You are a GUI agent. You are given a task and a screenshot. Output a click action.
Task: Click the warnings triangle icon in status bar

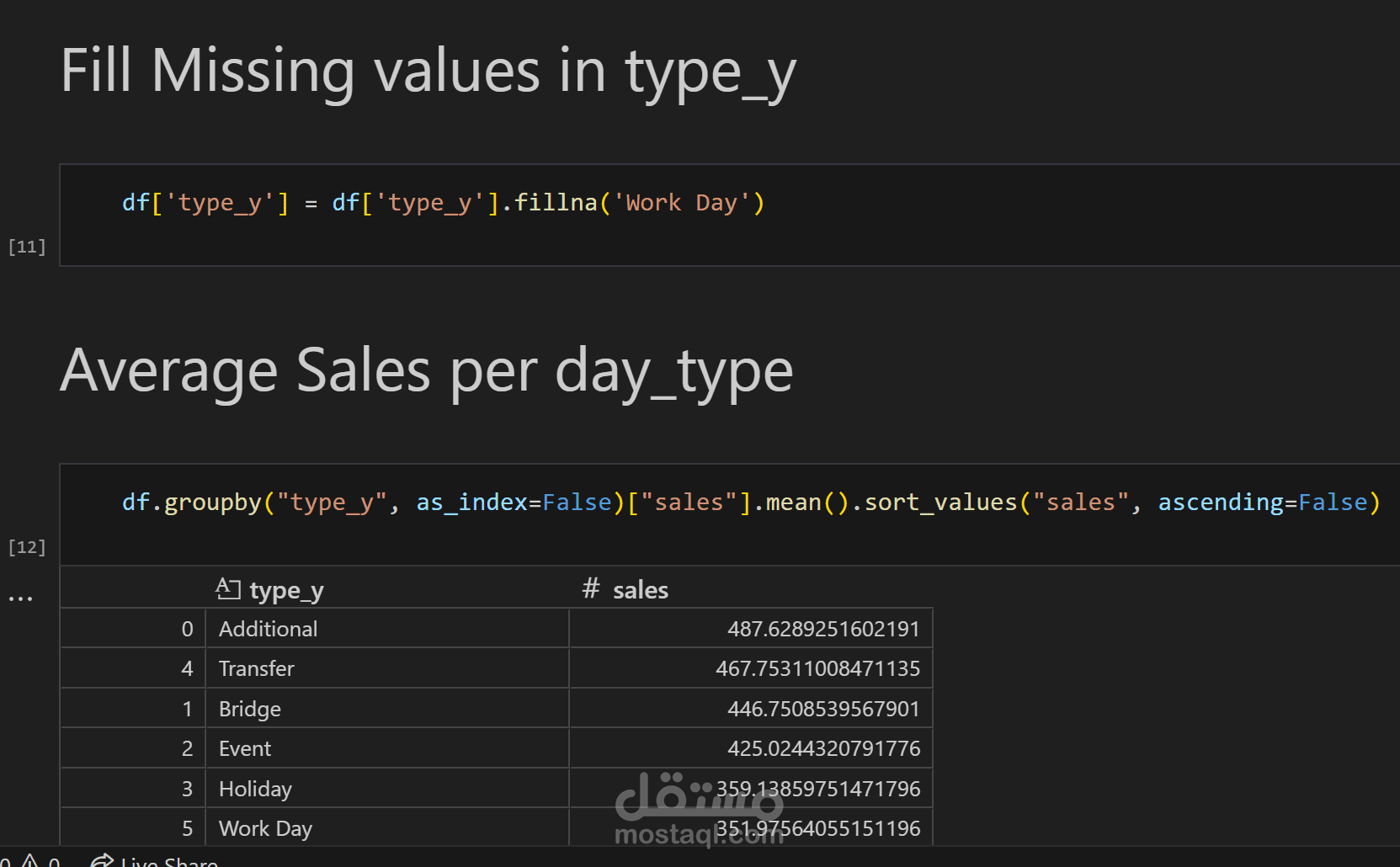pos(30,861)
